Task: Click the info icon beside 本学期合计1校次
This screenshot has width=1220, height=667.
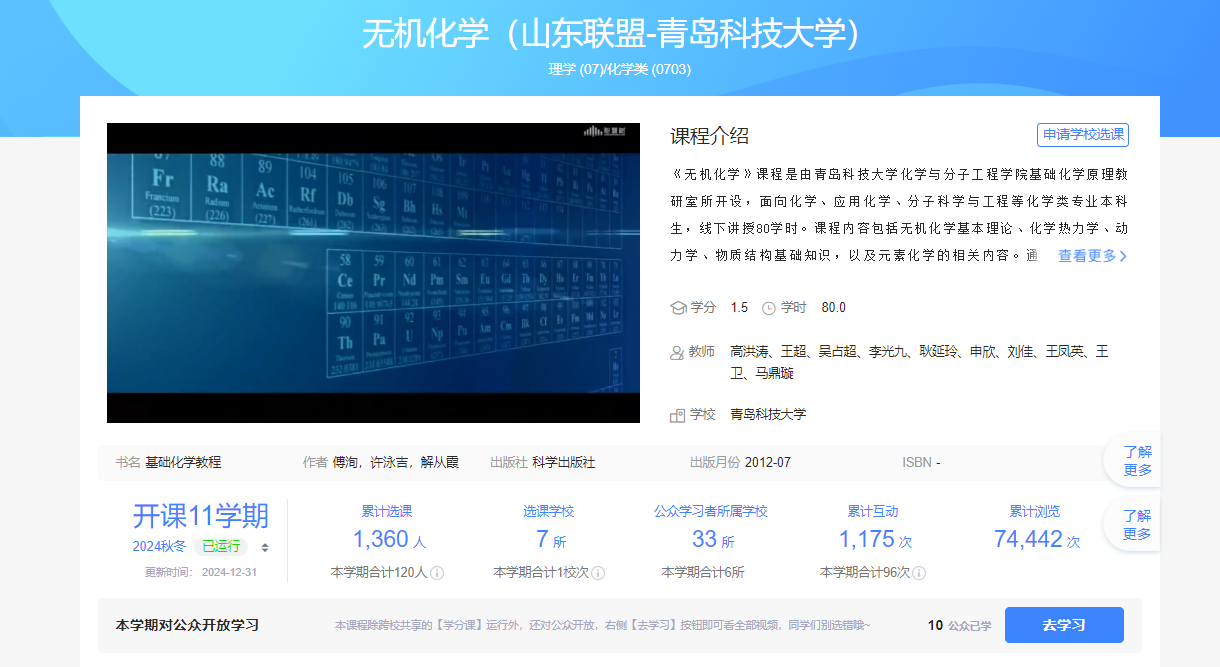Action: tap(598, 573)
